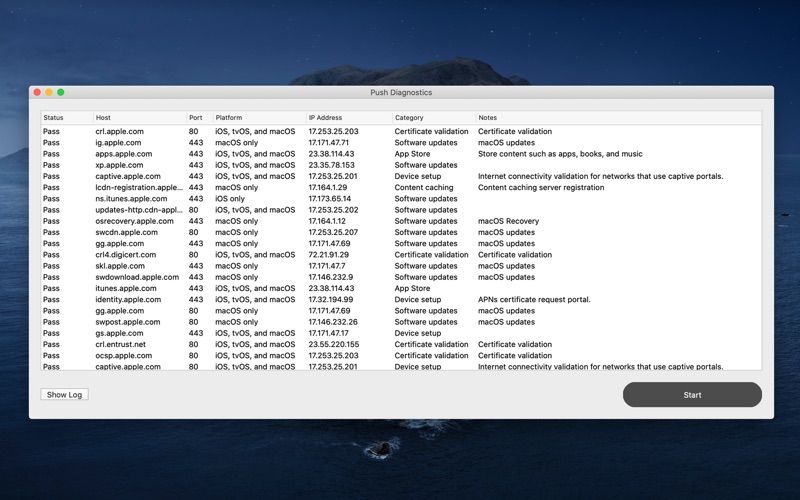Select the lcdn-registration.apple host cell
The height and width of the screenshot is (500, 800).
[139, 187]
